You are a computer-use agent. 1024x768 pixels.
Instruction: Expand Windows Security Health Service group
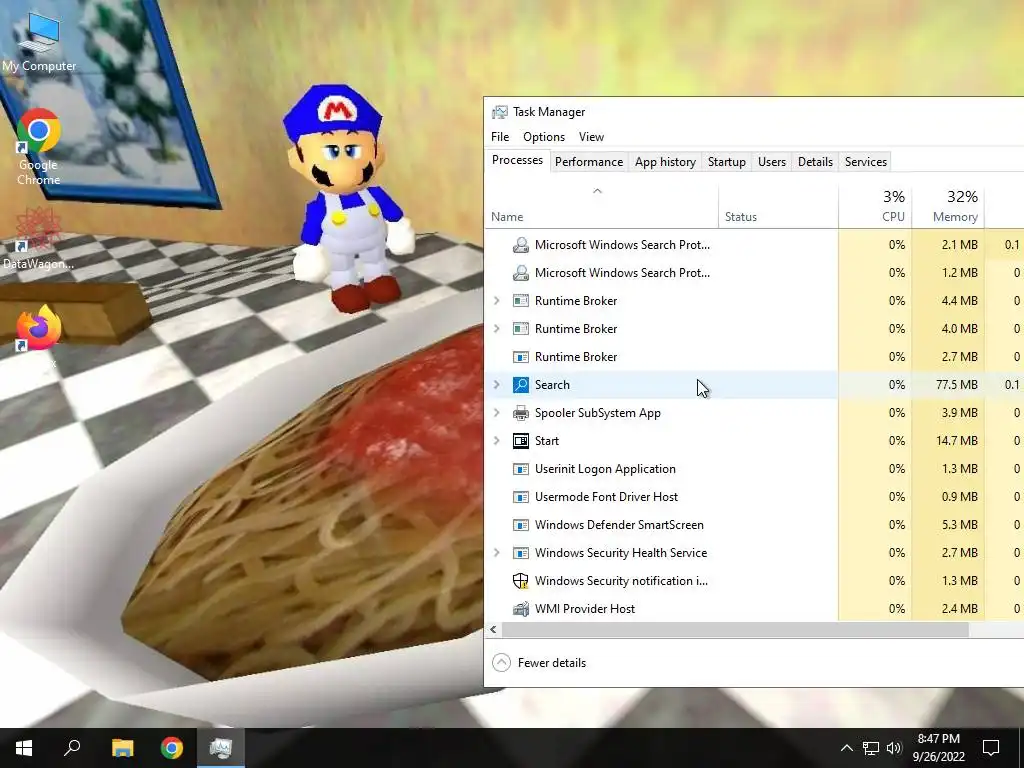(496, 553)
